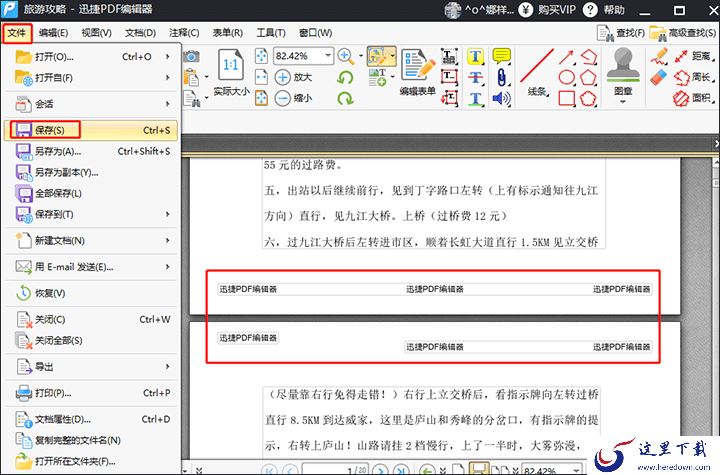The height and width of the screenshot is (475, 720).
Task: Open the 视图(V) menu
Action: (96, 33)
